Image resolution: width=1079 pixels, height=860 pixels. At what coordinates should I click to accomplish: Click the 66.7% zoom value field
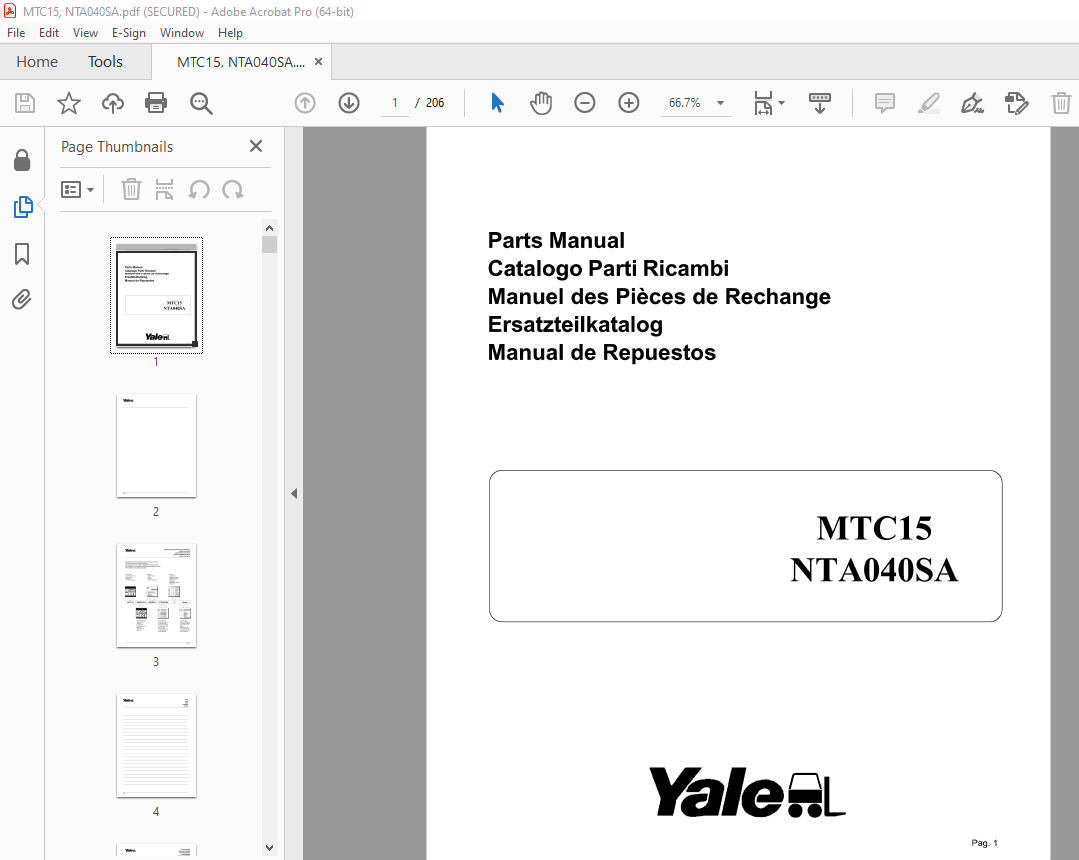685,103
